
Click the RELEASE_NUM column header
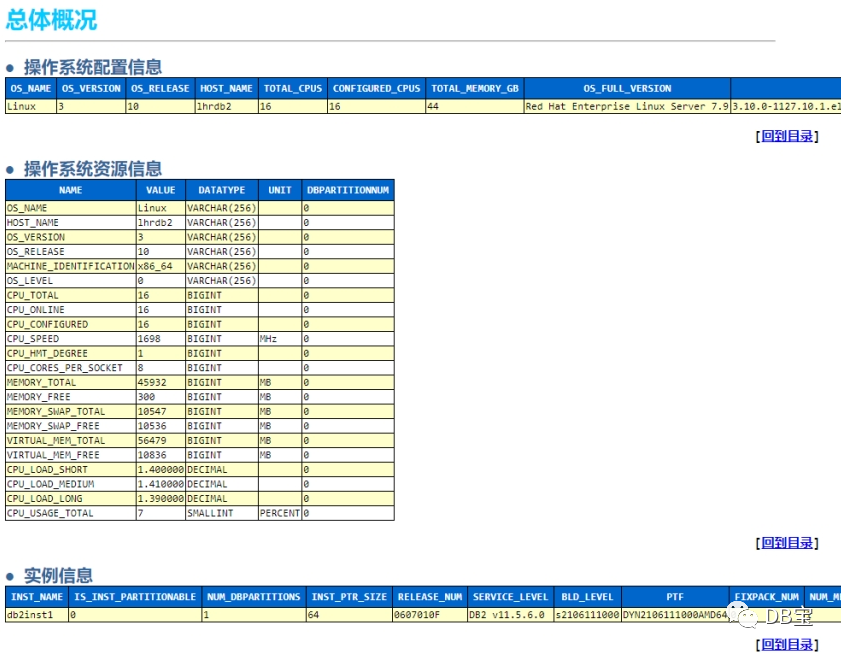coord(430,597)
